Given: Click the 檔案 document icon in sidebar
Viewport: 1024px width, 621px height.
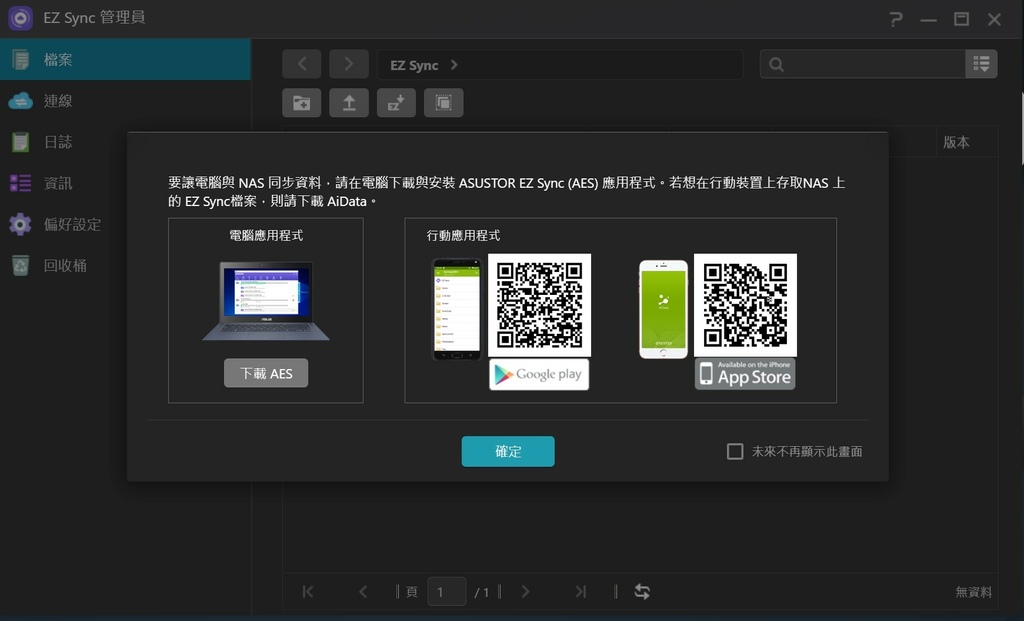Looking at the screenshot, I should (x=20, y=59).
